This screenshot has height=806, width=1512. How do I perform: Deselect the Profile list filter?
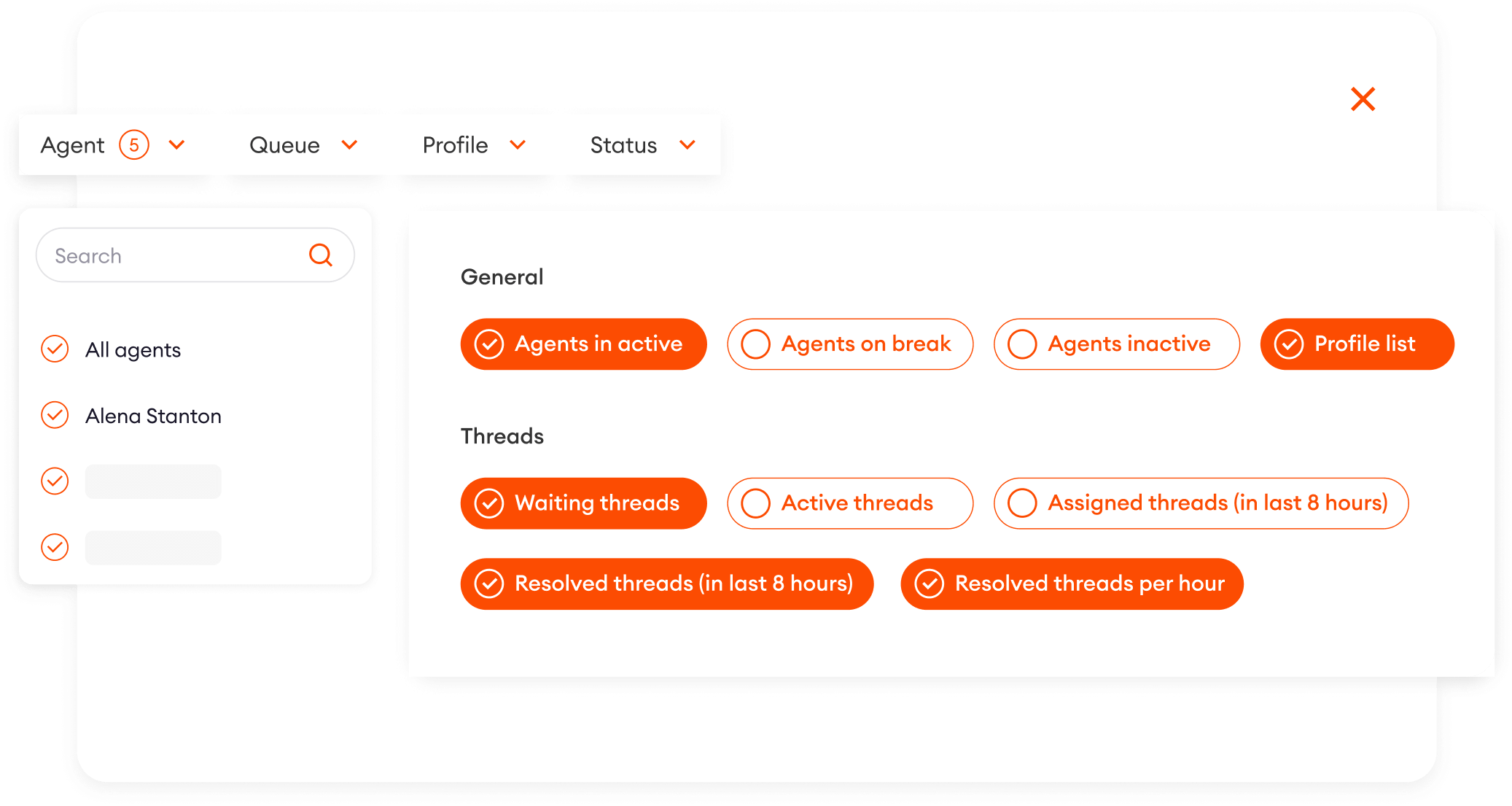click(1356, 344)
